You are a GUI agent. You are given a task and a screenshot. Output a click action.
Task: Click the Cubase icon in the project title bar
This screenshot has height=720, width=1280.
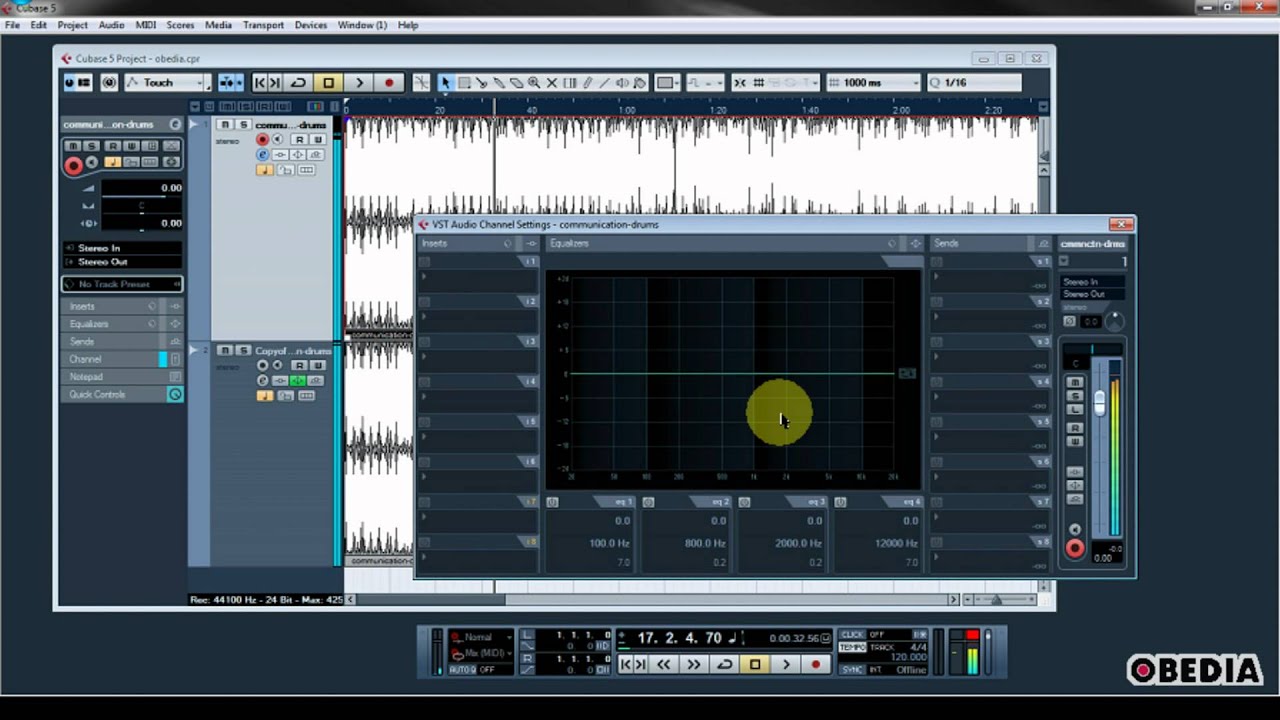pyautogui.click(x=66, y=59)
